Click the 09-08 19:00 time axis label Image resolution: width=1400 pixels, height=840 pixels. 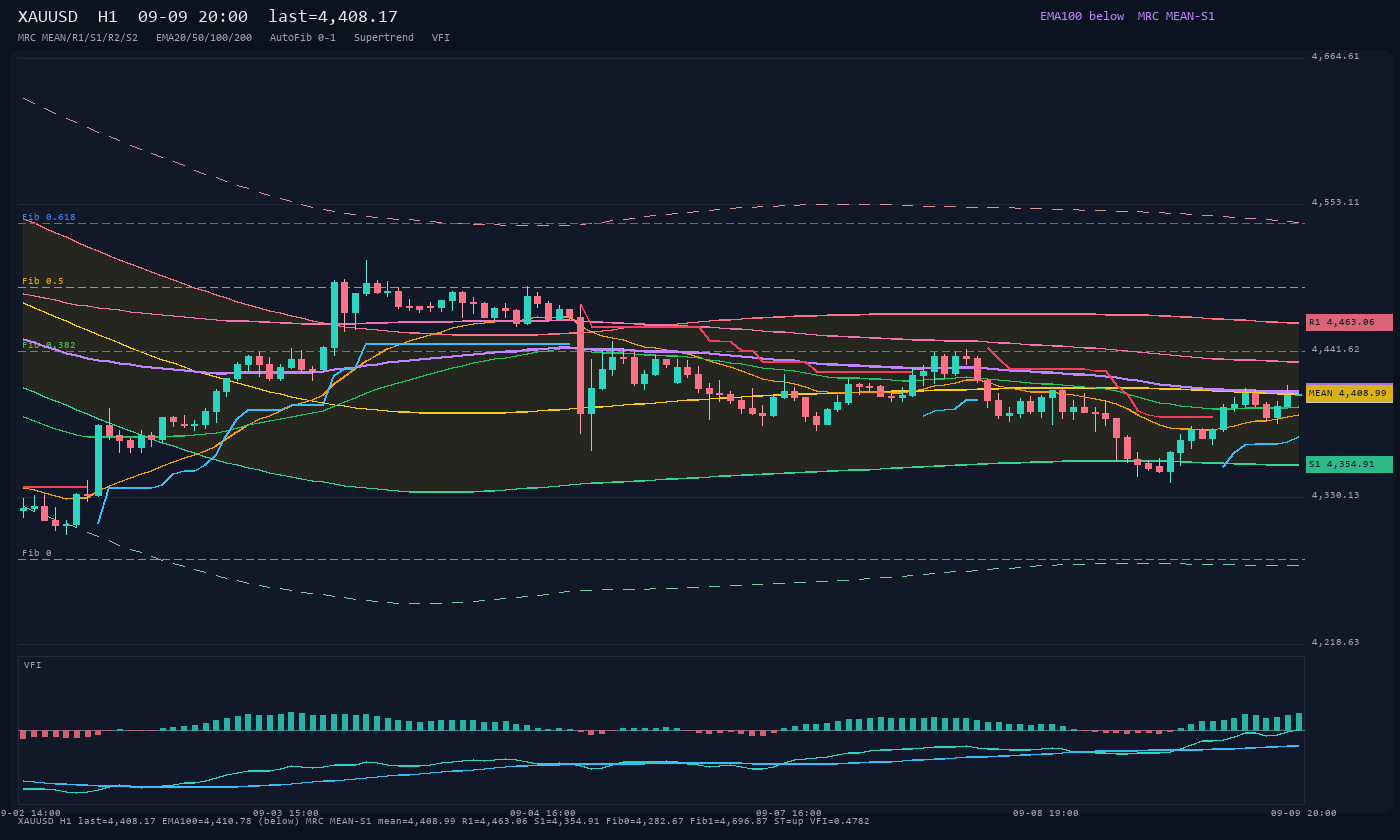pyautogui.click(x=1046, y=813)
